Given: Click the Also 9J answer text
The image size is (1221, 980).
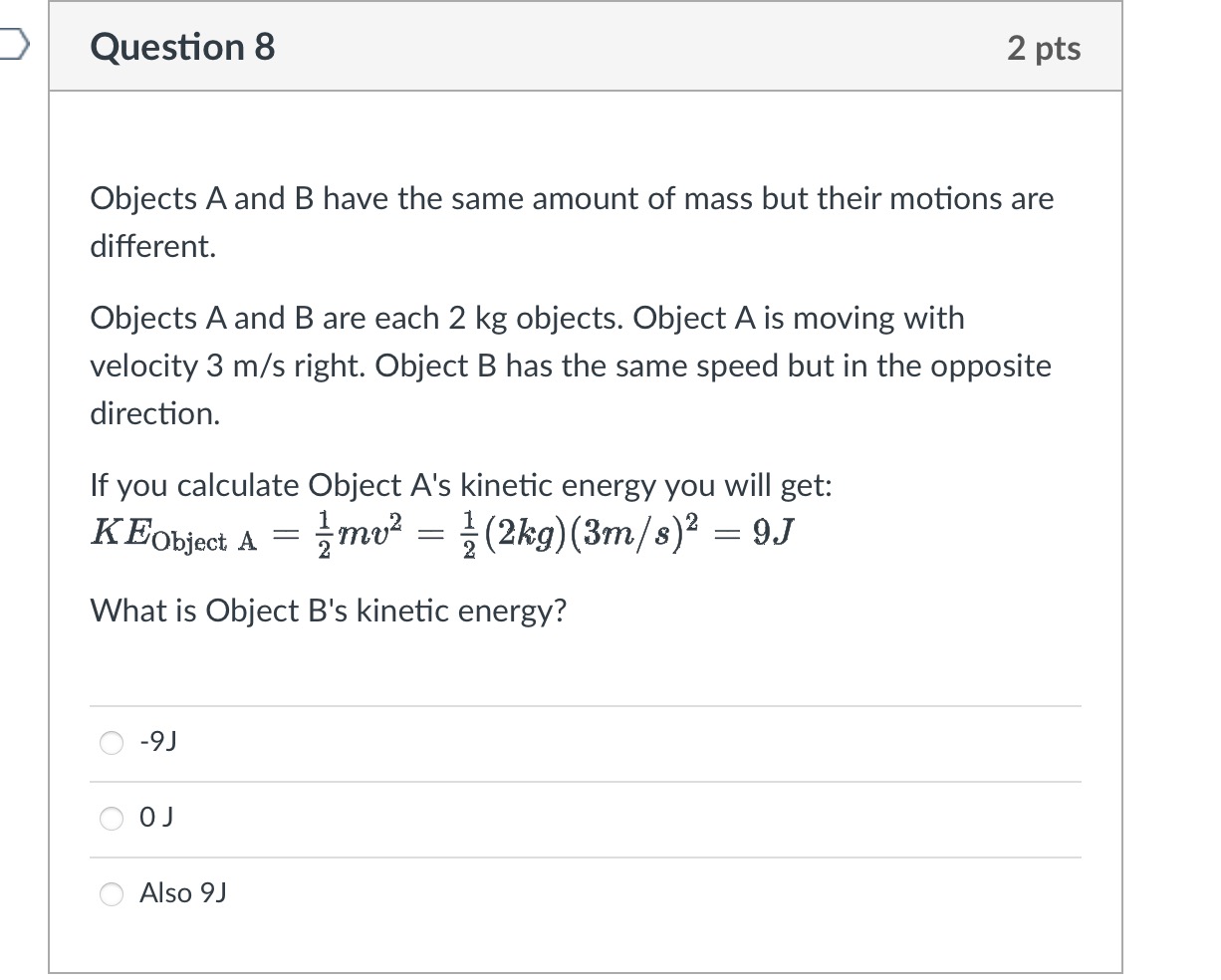Looking at the screenshot, I should [x=181, y=893].
